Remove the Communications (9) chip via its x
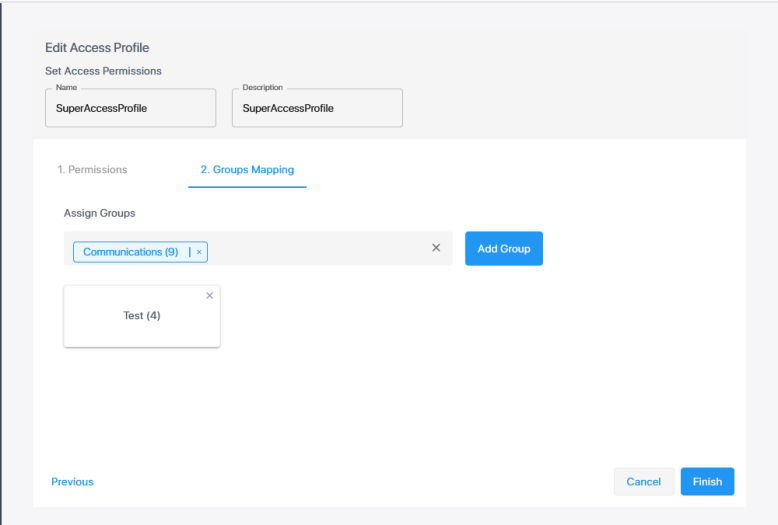Image resolution: width=778 pixels, height=525 pixels. 199,252
